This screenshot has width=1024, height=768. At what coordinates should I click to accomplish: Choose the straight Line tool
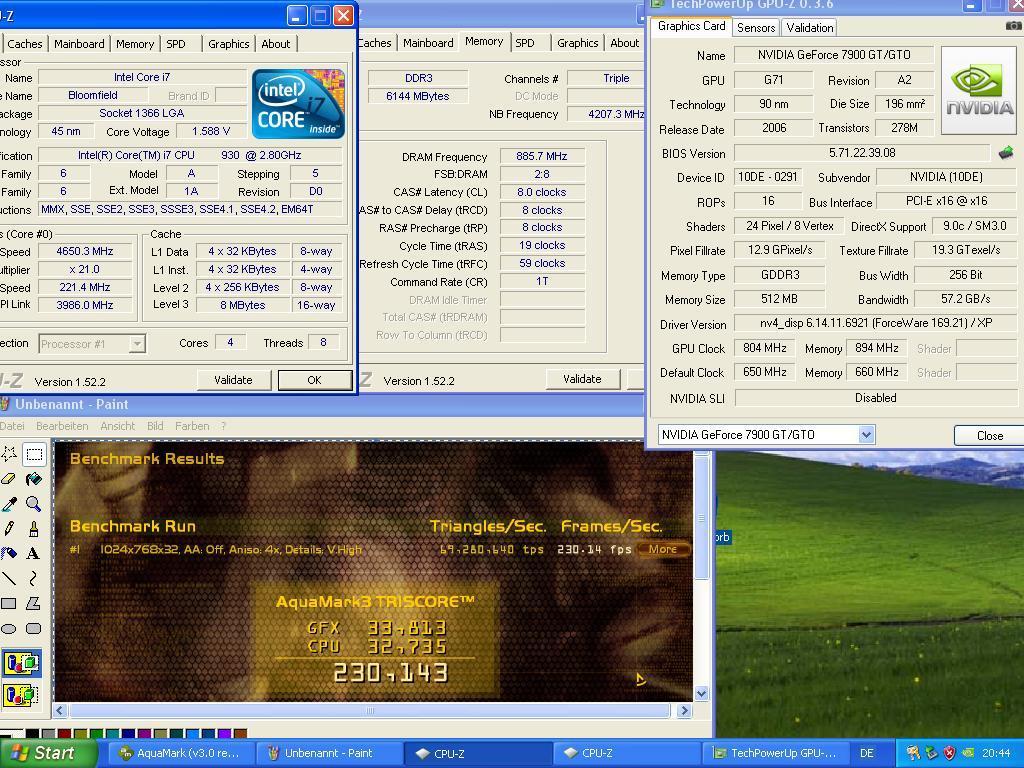(x=9, y=578)
